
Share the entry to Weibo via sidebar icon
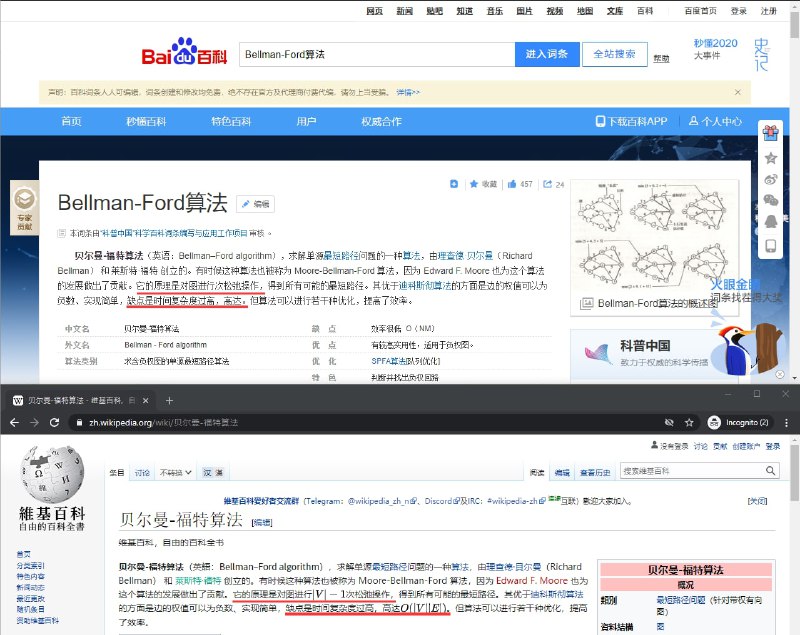770,178
